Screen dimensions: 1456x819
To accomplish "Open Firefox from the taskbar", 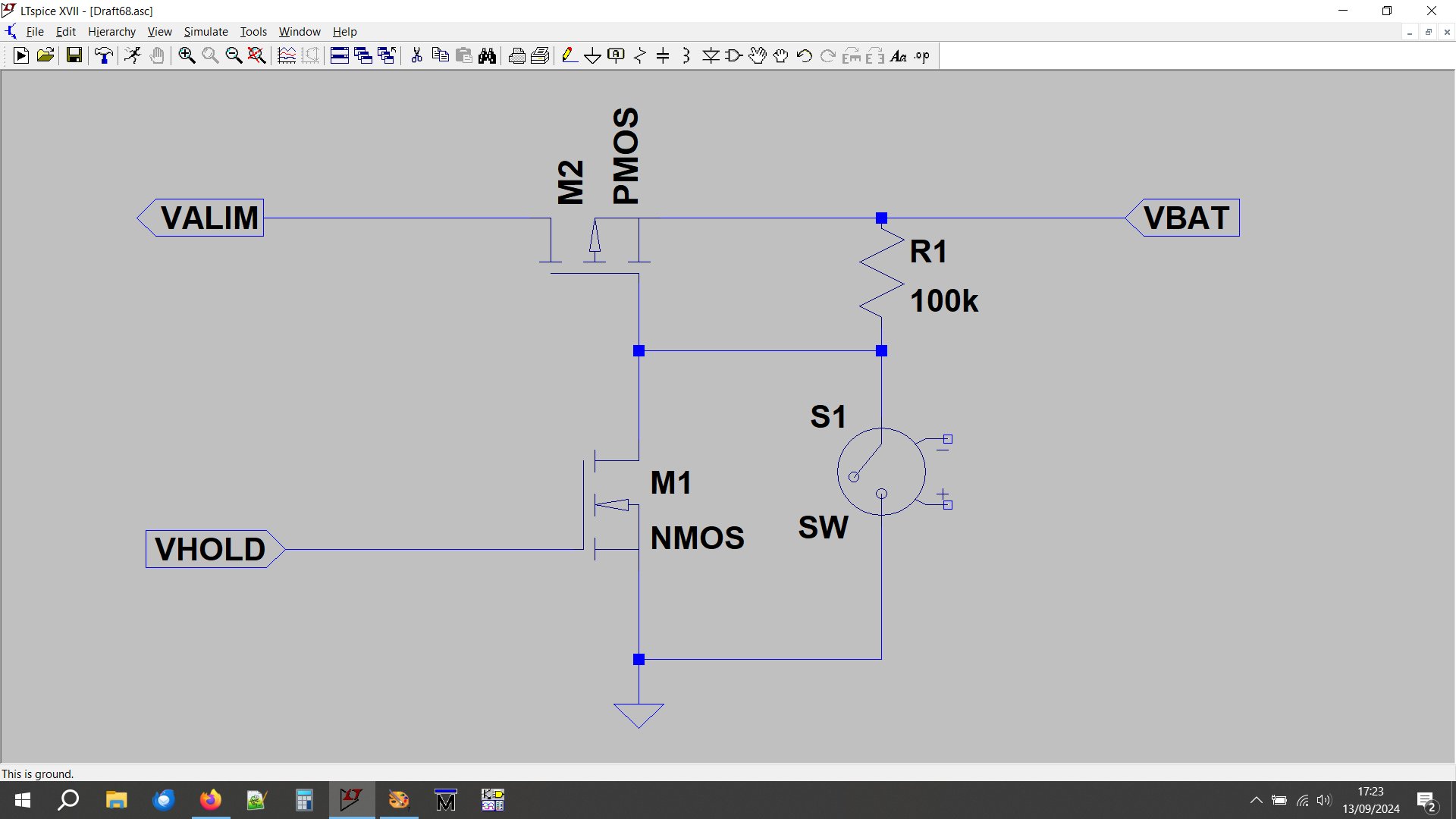I will tap(210, 800).
